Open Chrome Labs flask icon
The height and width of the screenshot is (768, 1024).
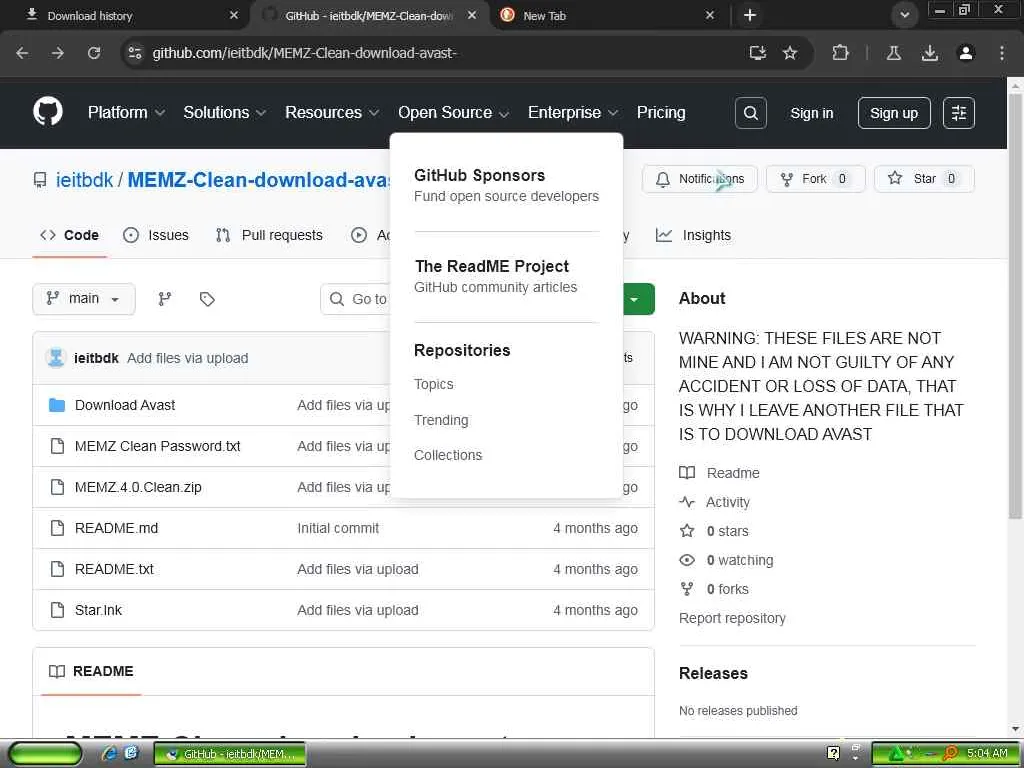point(893,53)
